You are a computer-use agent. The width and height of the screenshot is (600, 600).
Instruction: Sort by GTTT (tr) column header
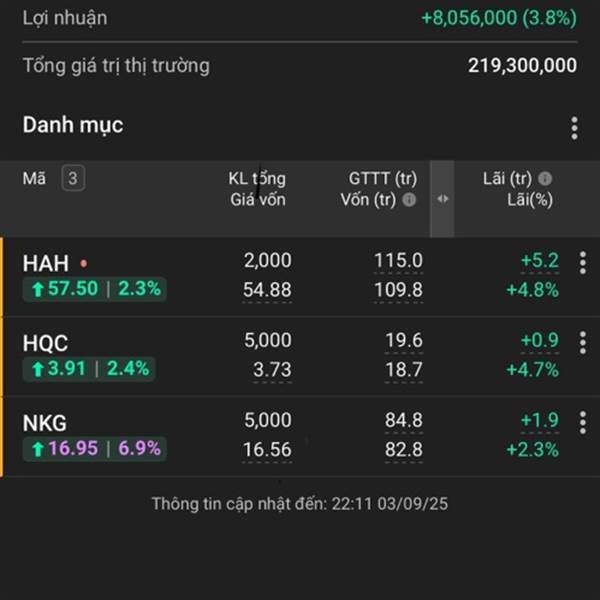pos(383,178)
